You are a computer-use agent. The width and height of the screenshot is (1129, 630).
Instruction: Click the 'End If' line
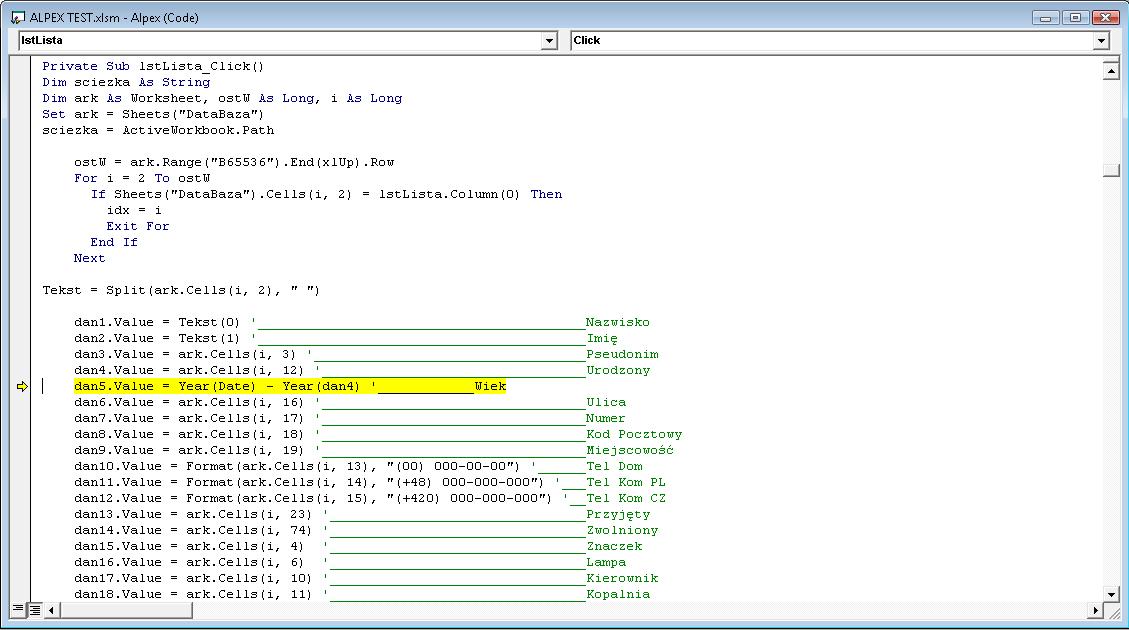(x=114, y=242)
